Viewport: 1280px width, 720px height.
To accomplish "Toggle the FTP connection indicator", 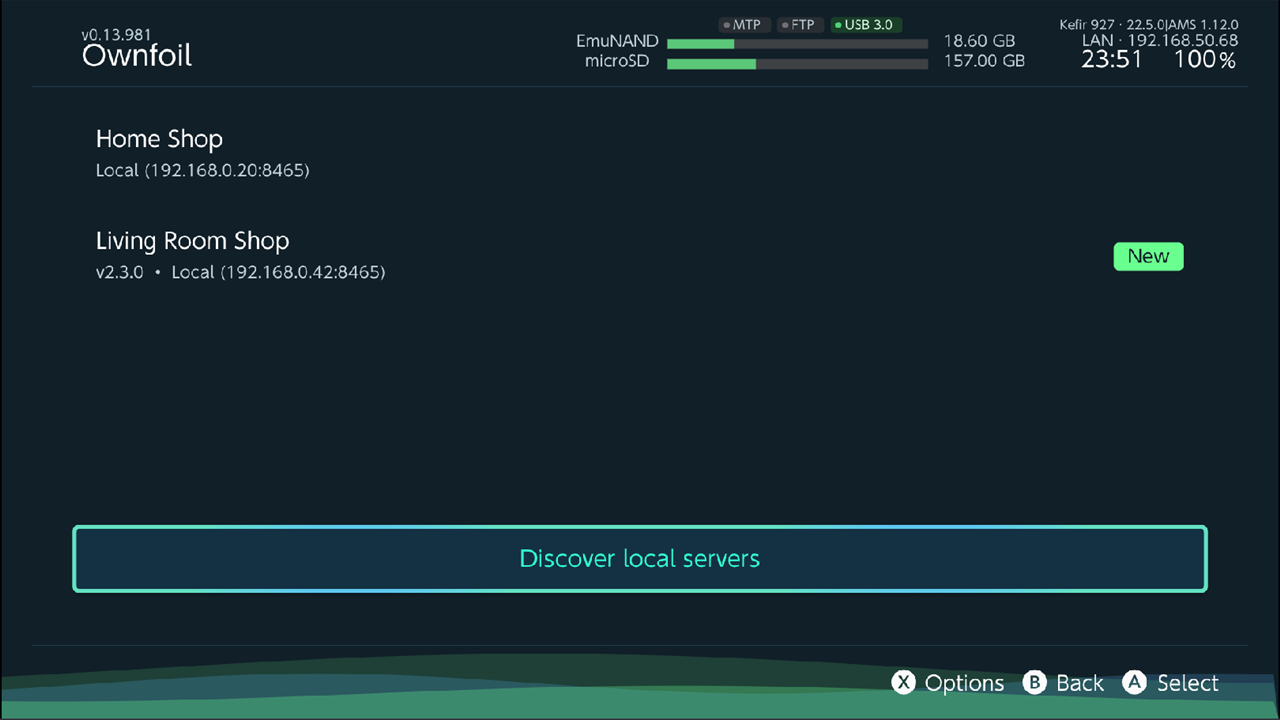I will [x=798, y=25].
